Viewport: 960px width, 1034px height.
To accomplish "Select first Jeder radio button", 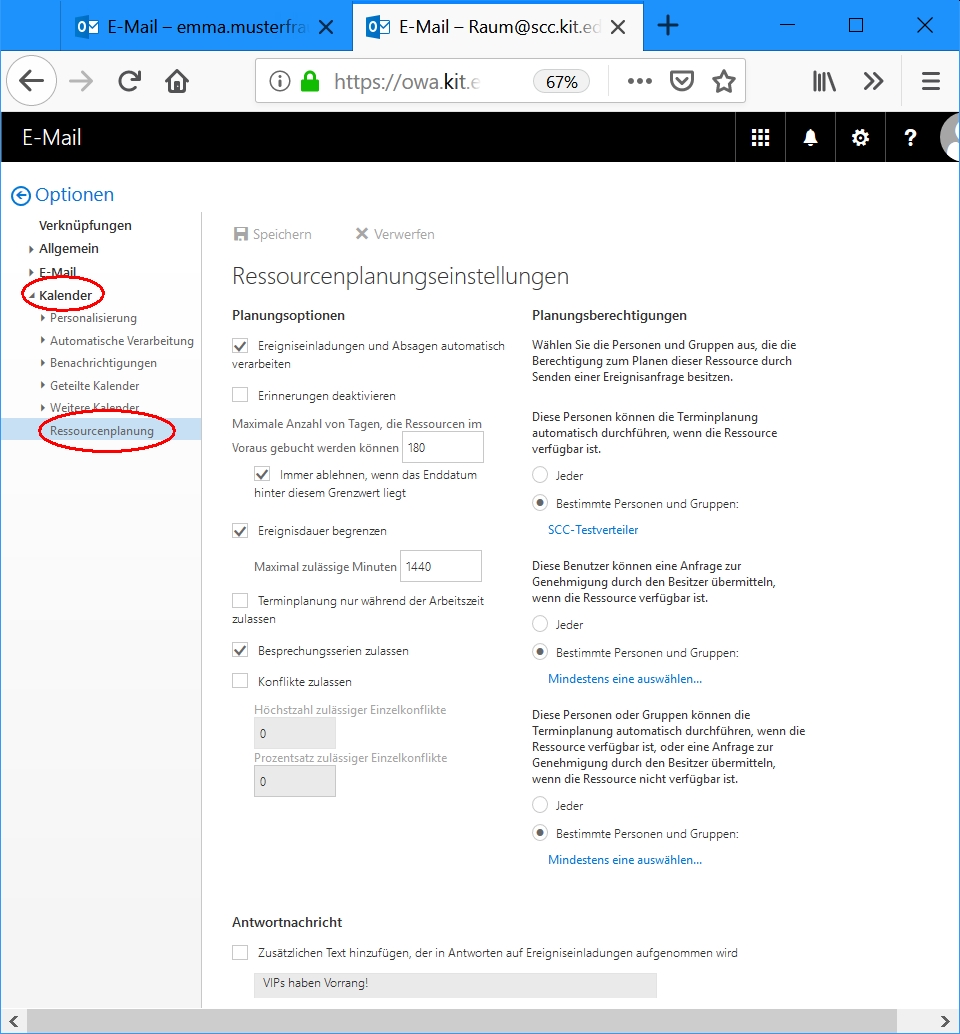I will click(540, 476).
